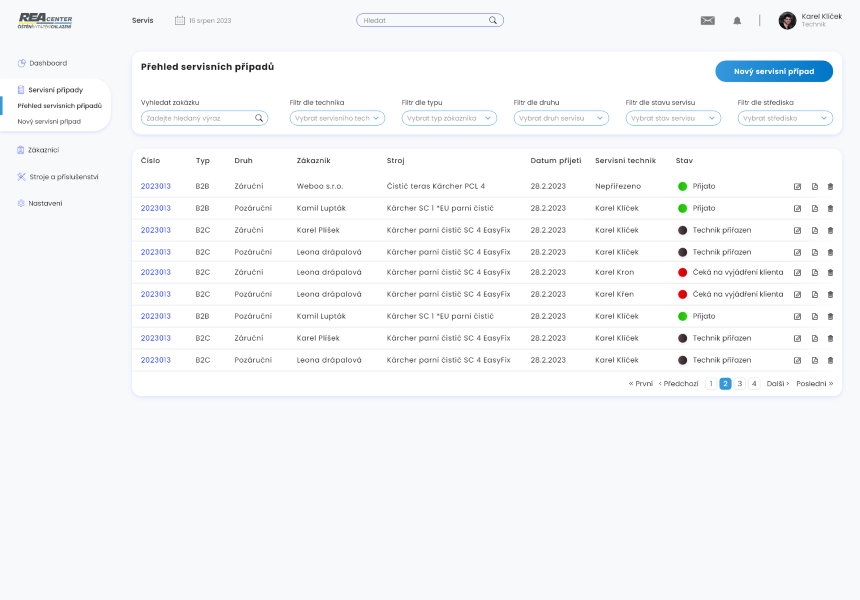Screen dimensions: 860x600
Task: Click the magnifier icon in top search bar
Action: (493, 20)
